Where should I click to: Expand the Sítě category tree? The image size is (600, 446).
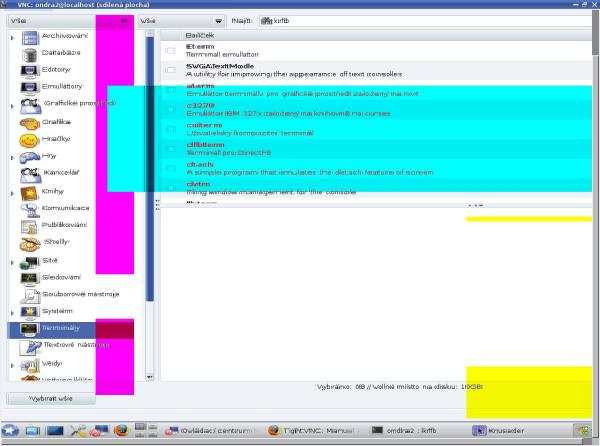[12, 260]
